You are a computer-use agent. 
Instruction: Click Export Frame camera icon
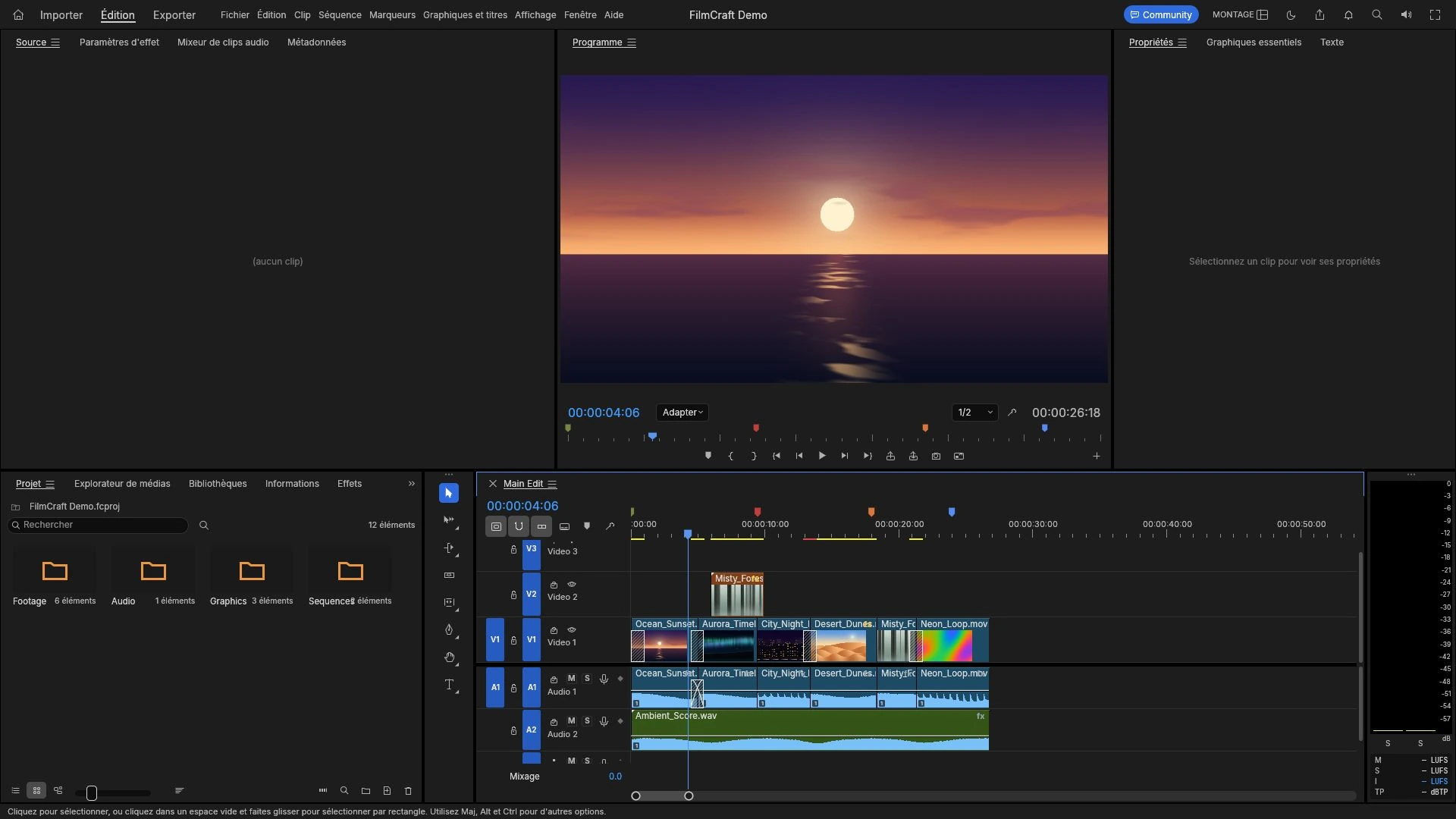click(x=936, y=456)
